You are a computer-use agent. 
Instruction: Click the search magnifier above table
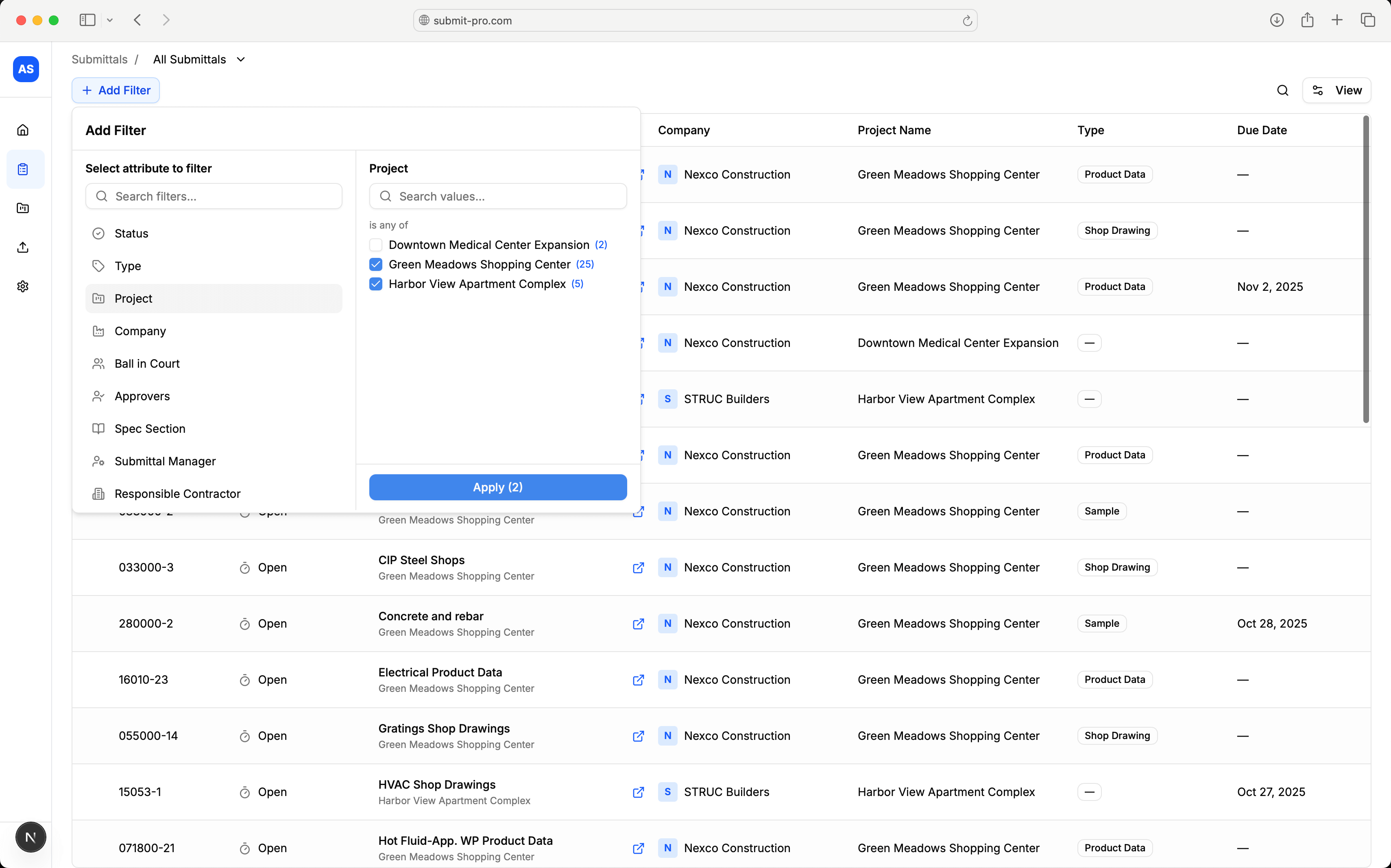pyautogui.click(x=1282, y=90)
